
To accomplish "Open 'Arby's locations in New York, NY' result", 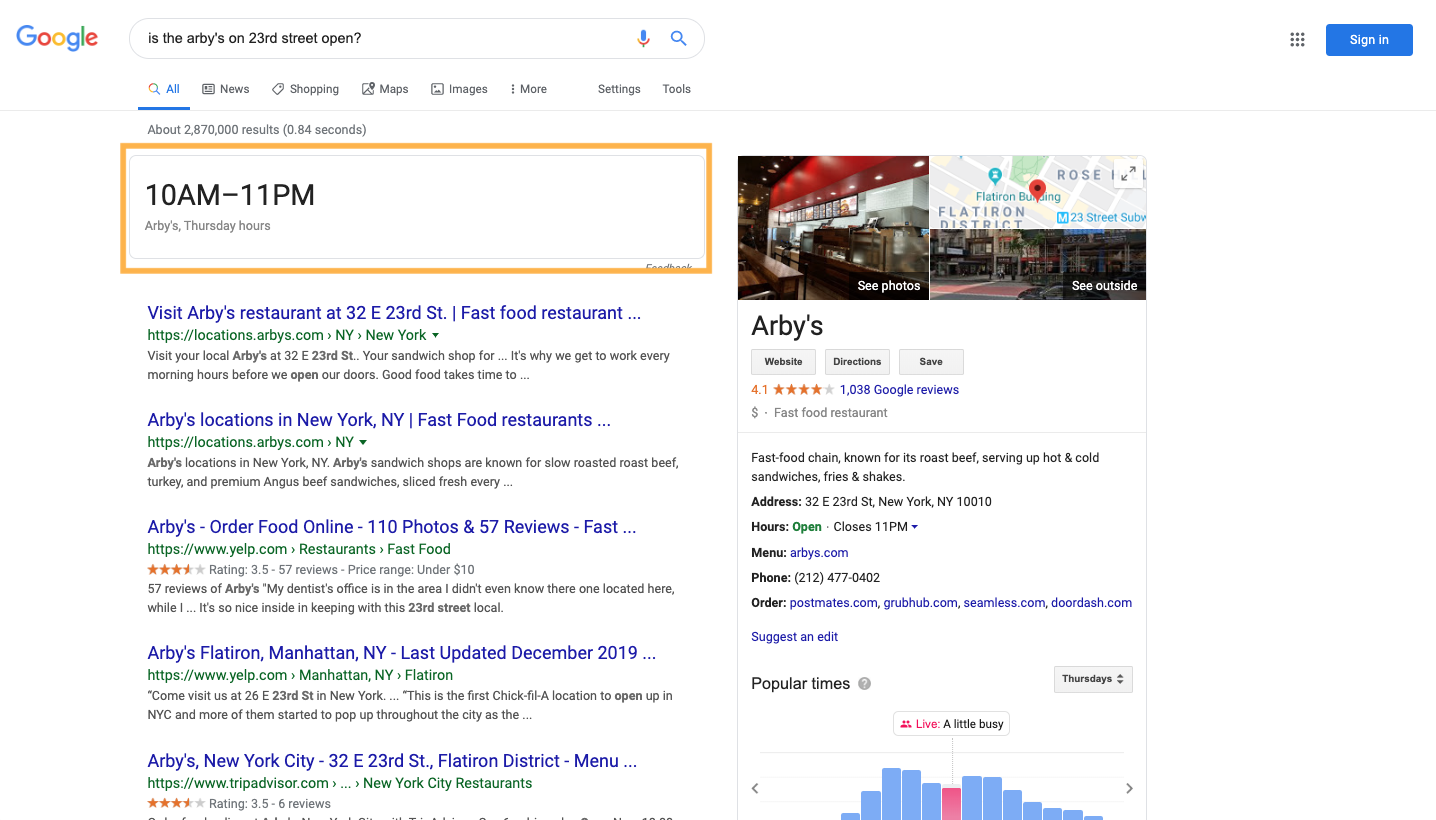I will [379, 420].
